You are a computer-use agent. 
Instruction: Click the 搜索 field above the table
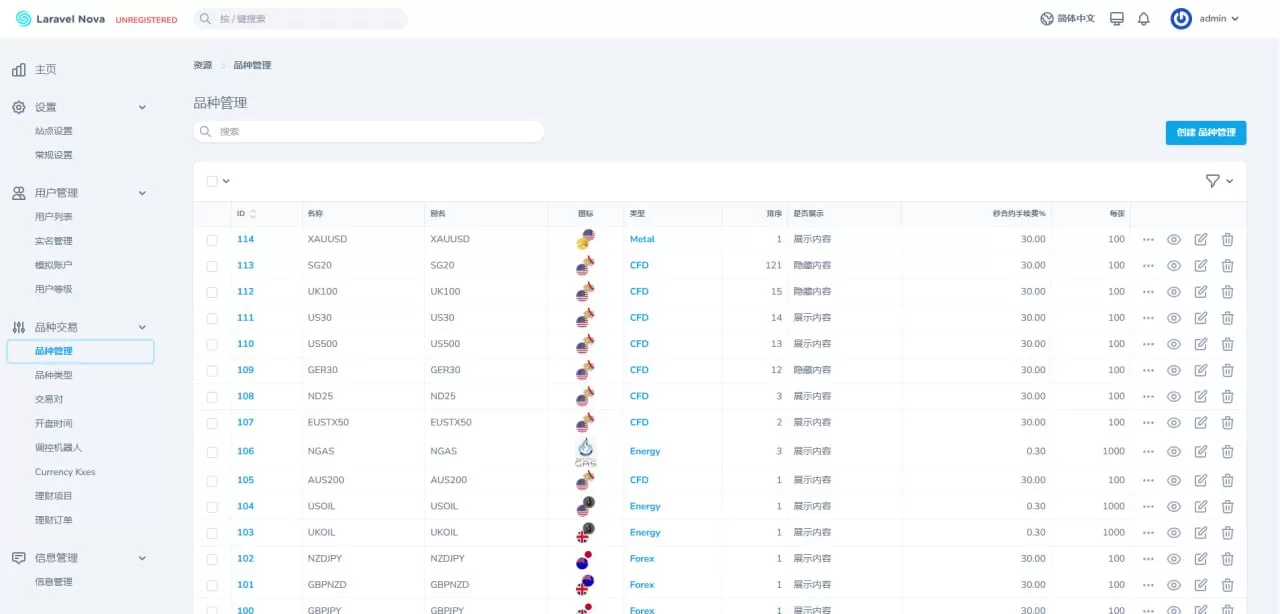(370, 132)
